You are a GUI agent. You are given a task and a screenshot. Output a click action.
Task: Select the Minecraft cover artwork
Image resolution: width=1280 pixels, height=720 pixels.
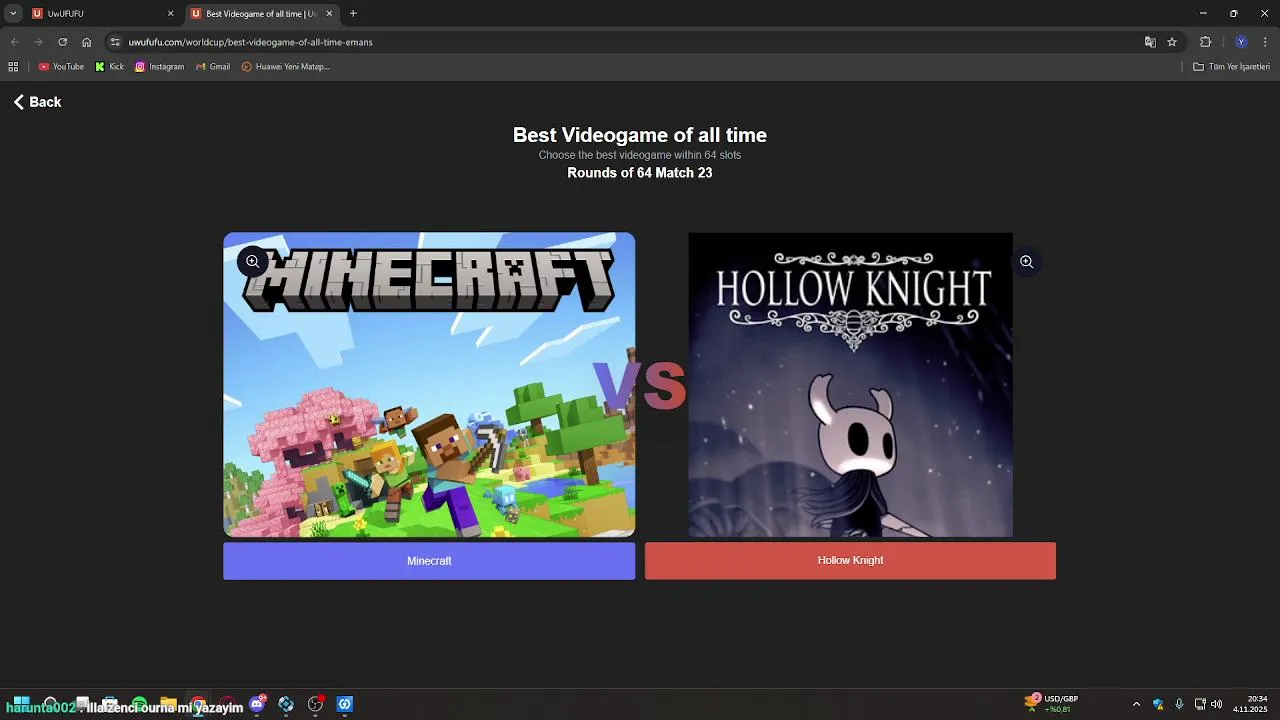tap(429, 385)
